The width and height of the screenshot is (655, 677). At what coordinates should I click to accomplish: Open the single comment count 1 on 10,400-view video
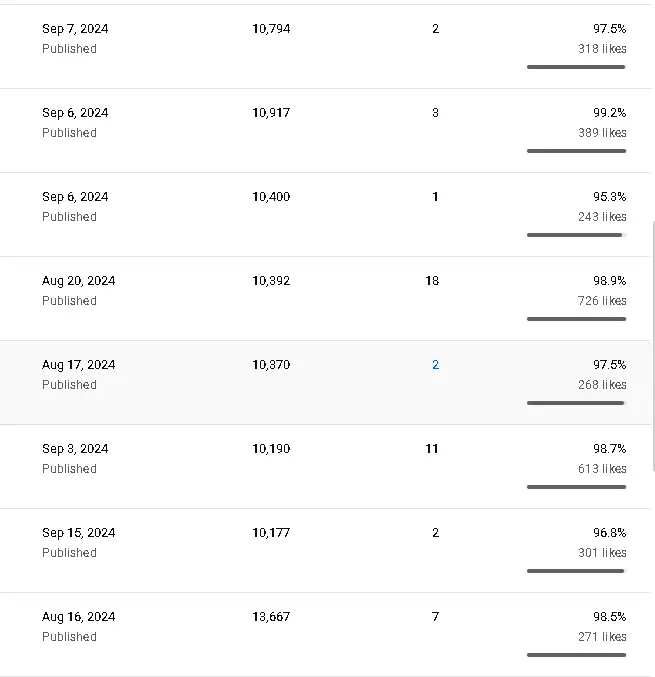pyautogui.click(x=435, y=197)
